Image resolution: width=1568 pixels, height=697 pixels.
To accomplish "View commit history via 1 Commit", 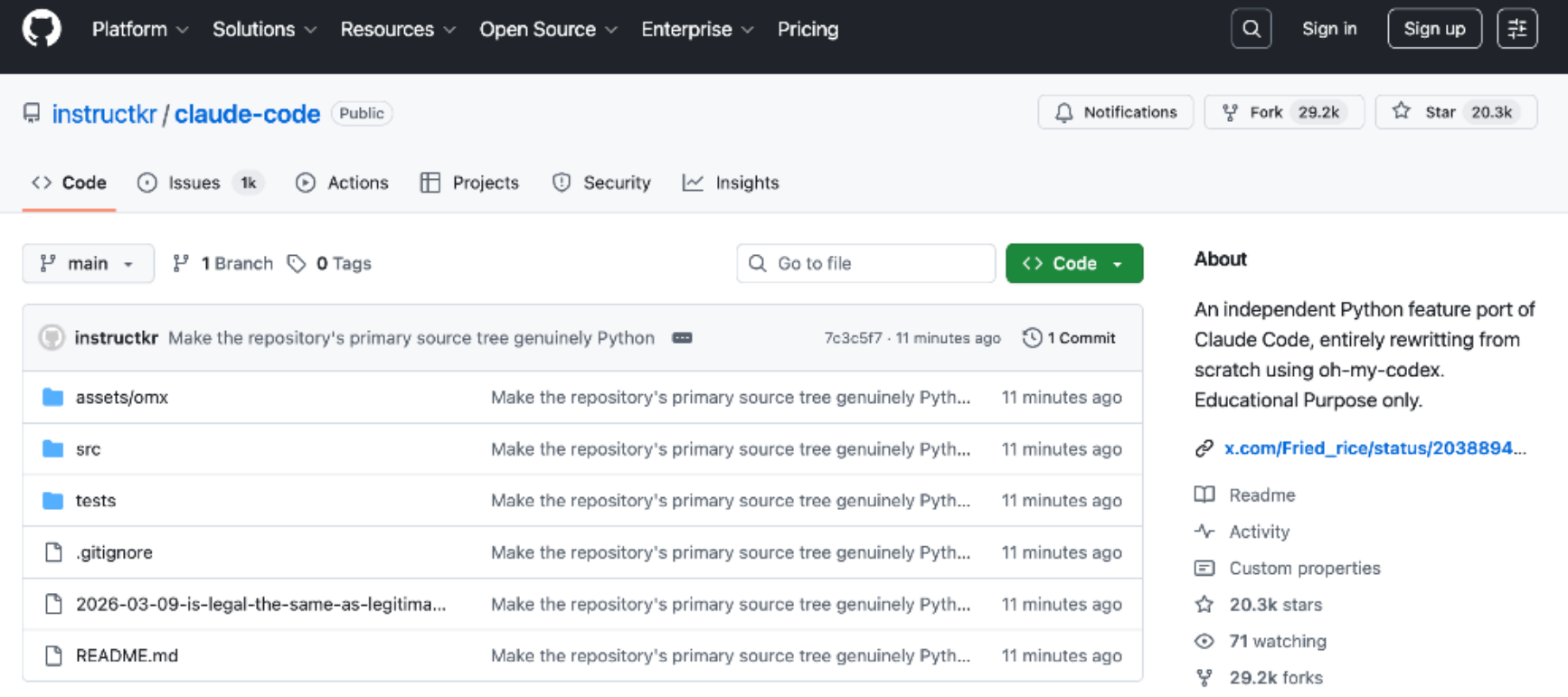I will (1070, 338).
